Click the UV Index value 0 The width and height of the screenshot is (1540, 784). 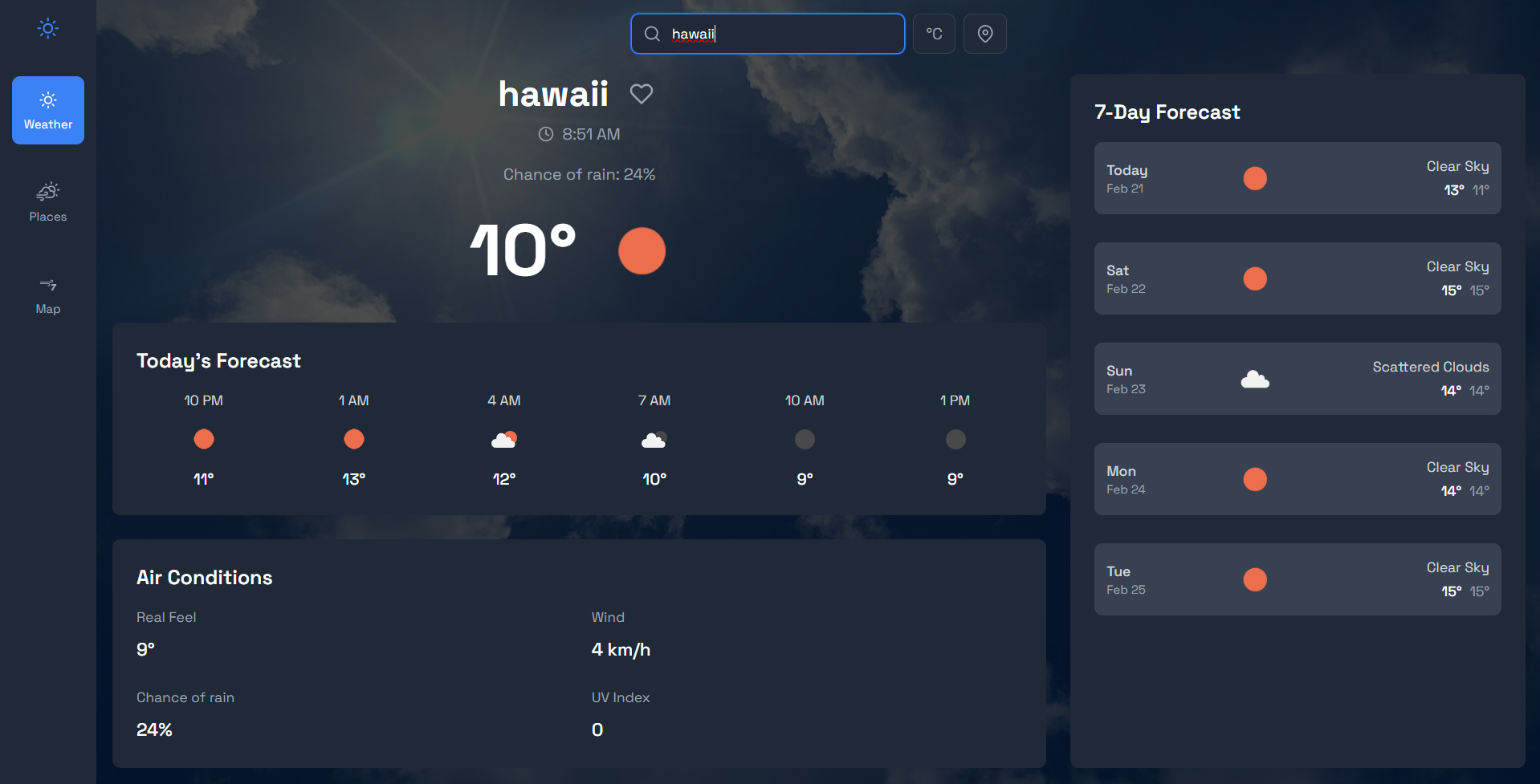pos(597,729)
